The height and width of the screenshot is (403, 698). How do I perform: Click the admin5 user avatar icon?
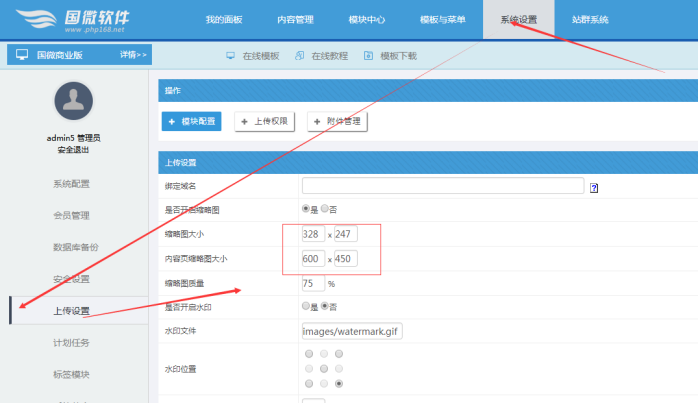click(73, 103)
